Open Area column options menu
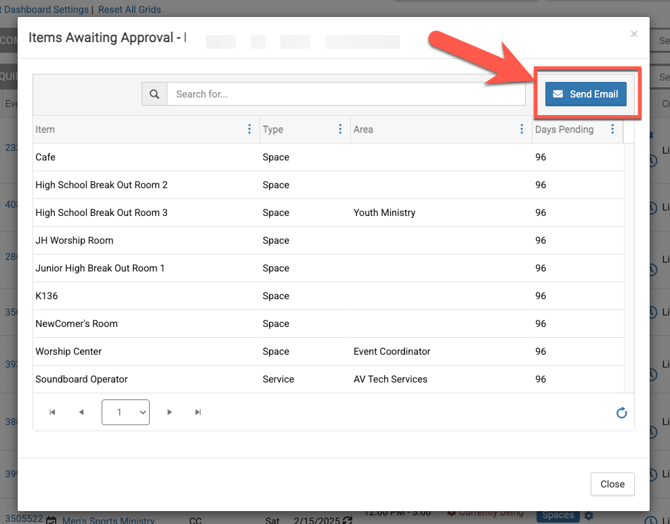 (x=521, y=129)
